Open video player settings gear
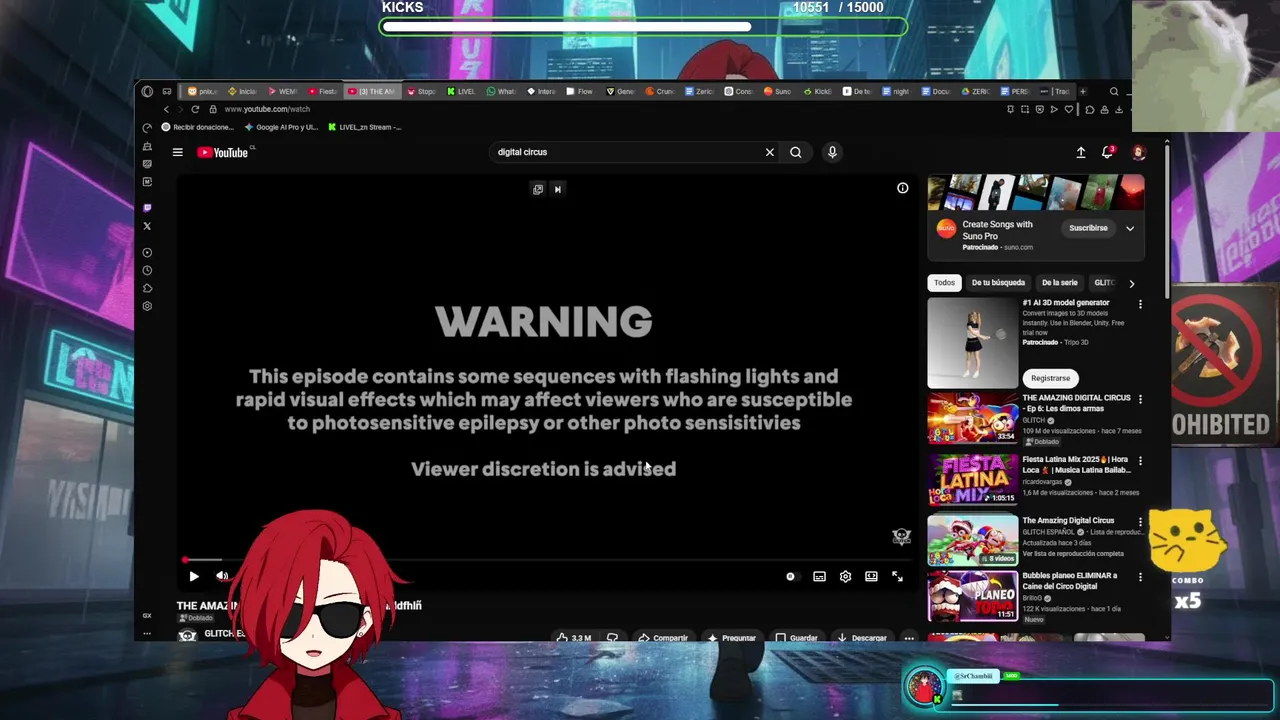Image resolution: width=1280 pixels, height=720 pixels. 845,576
